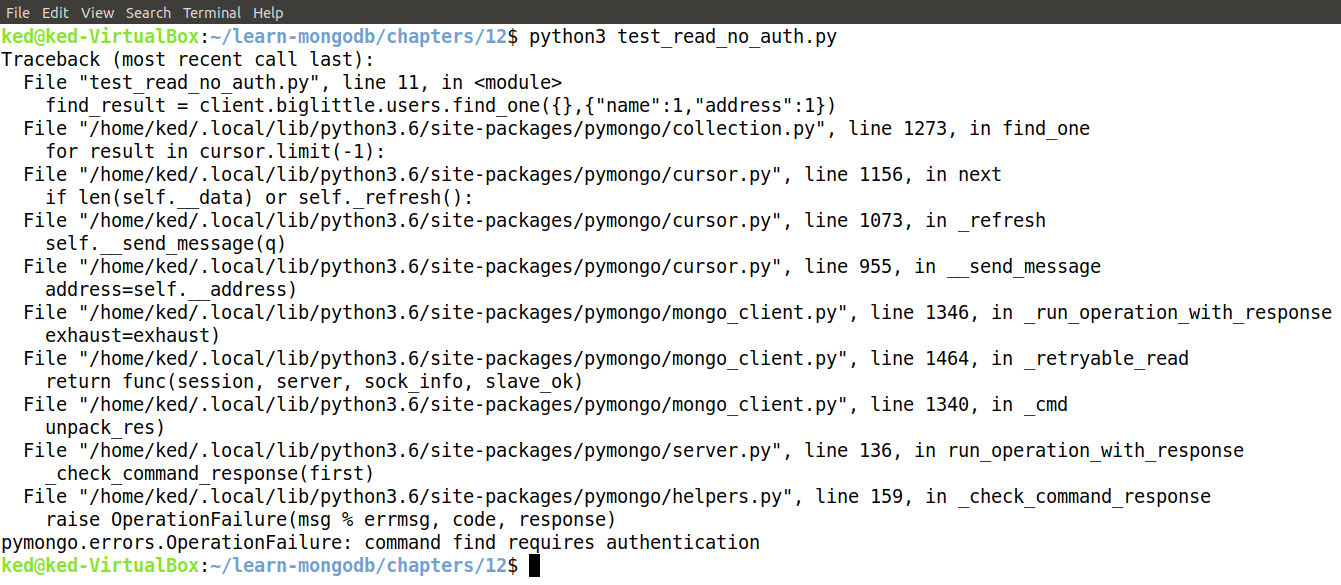Click the python3 test_read_no_auth.py command text
1341x585 pixels.
682,37
